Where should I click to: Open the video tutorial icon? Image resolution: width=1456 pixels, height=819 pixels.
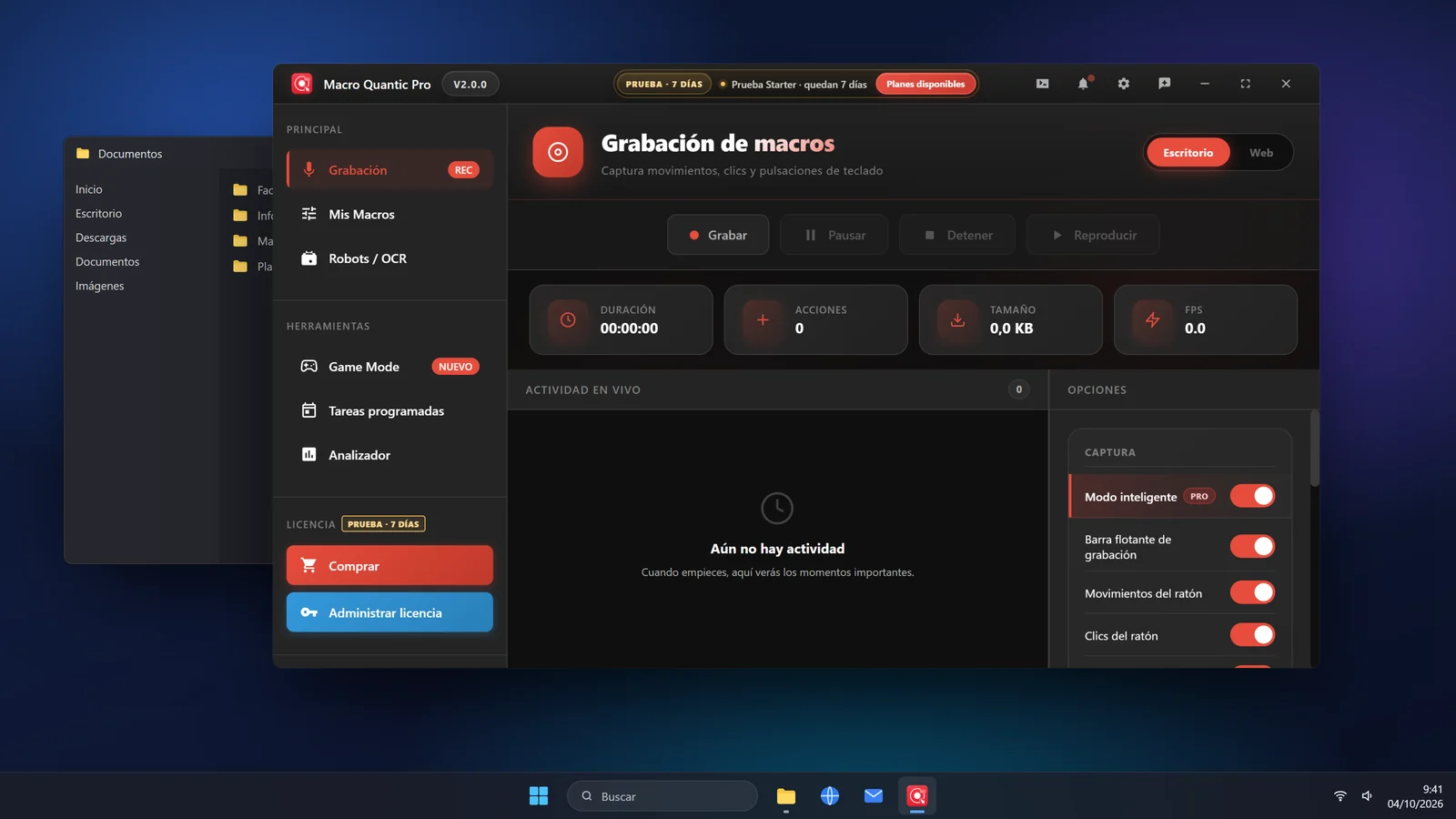click(x=1043, y=84)
